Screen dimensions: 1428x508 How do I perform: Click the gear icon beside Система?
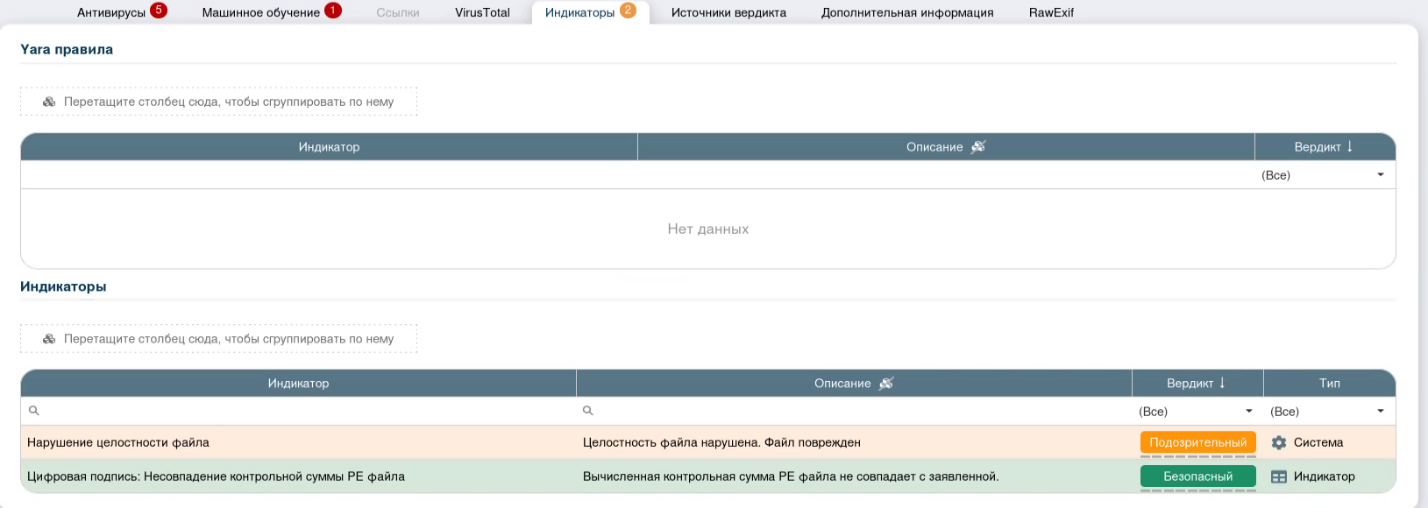coord(1278,442)
